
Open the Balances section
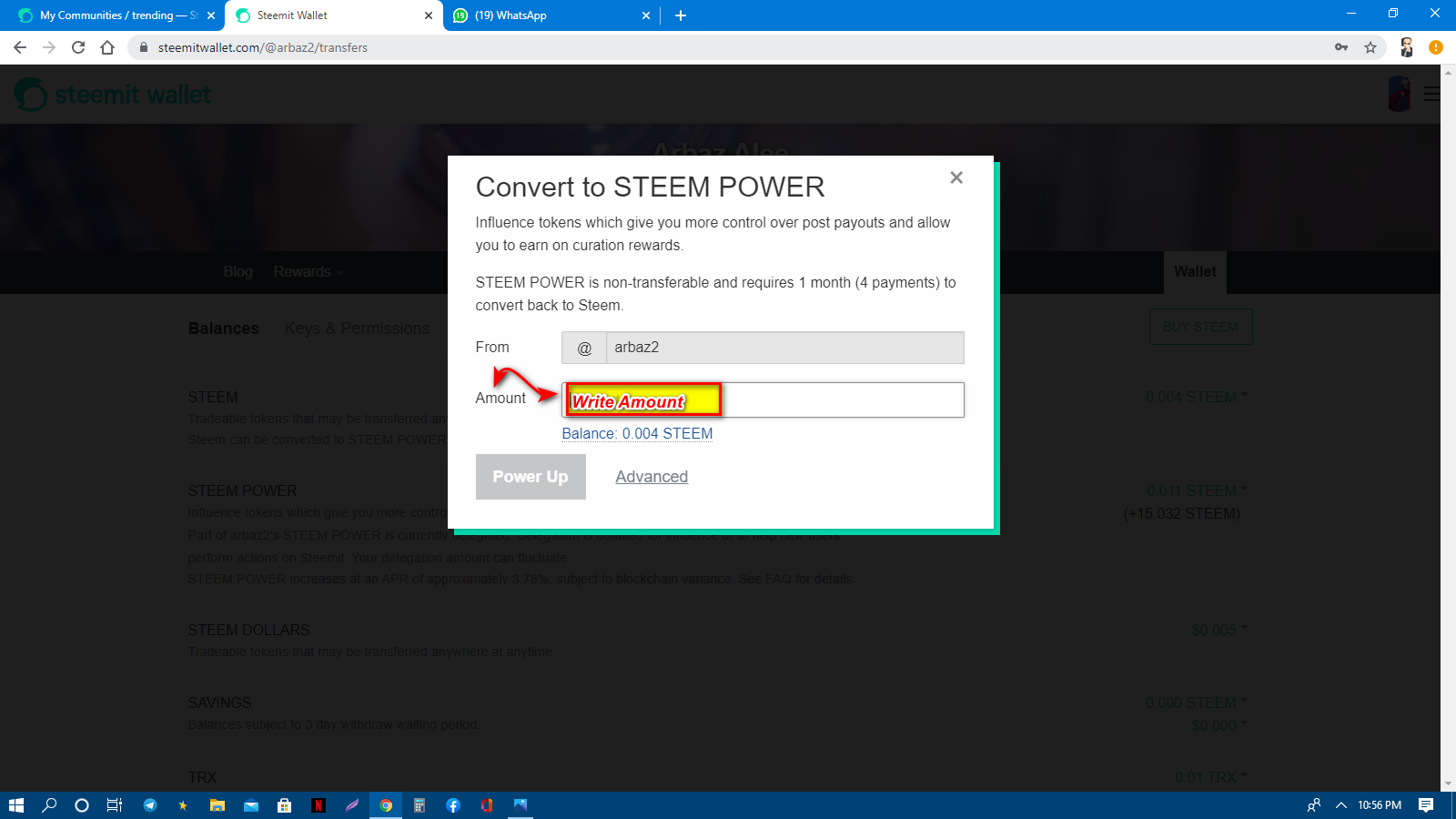[224, 329]
